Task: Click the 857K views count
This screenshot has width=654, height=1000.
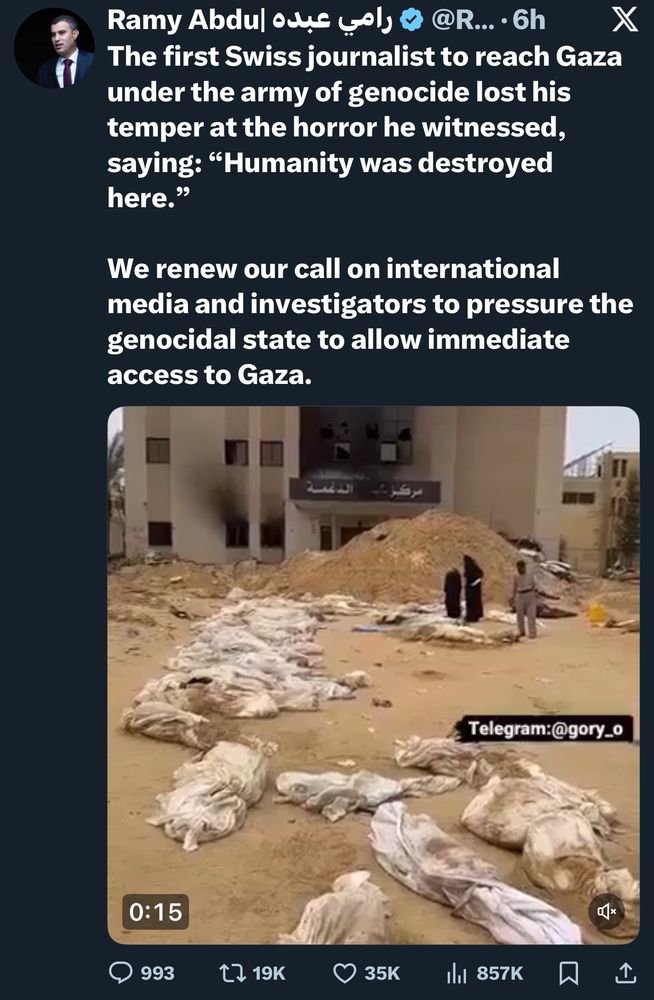Action: coord(500,973)
